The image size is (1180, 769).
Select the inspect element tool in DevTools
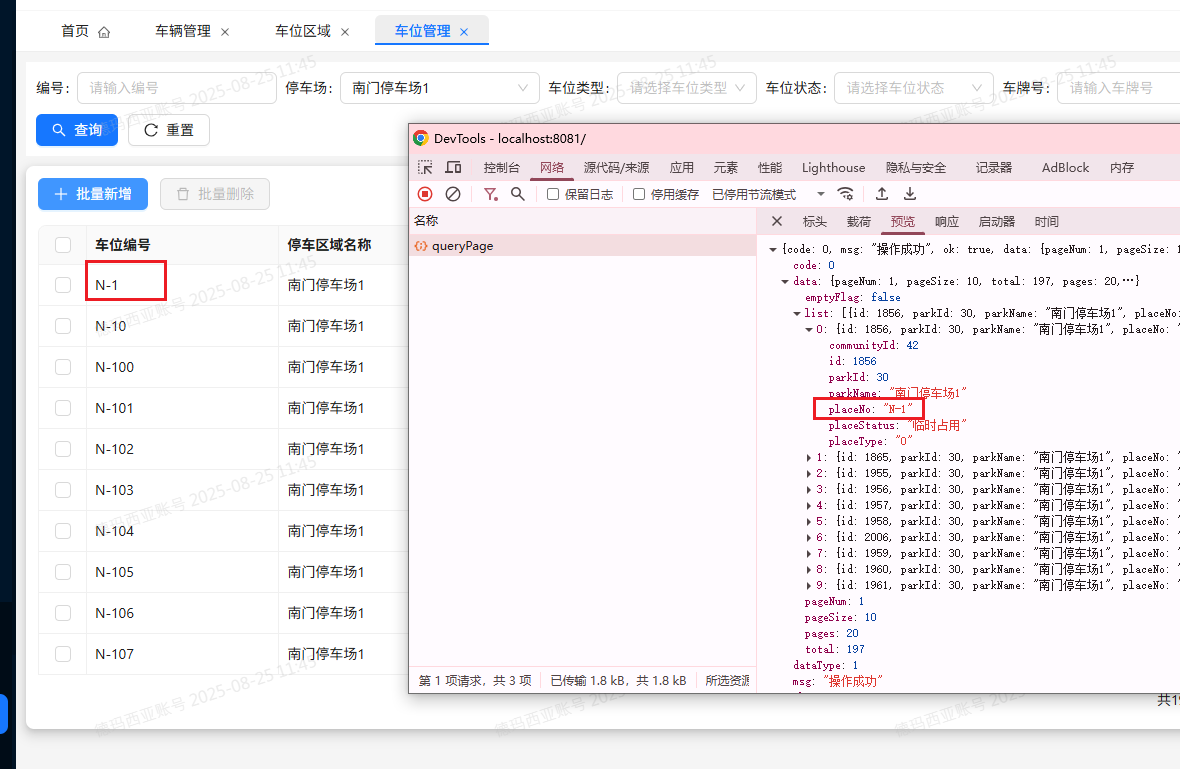pos(425,167)
